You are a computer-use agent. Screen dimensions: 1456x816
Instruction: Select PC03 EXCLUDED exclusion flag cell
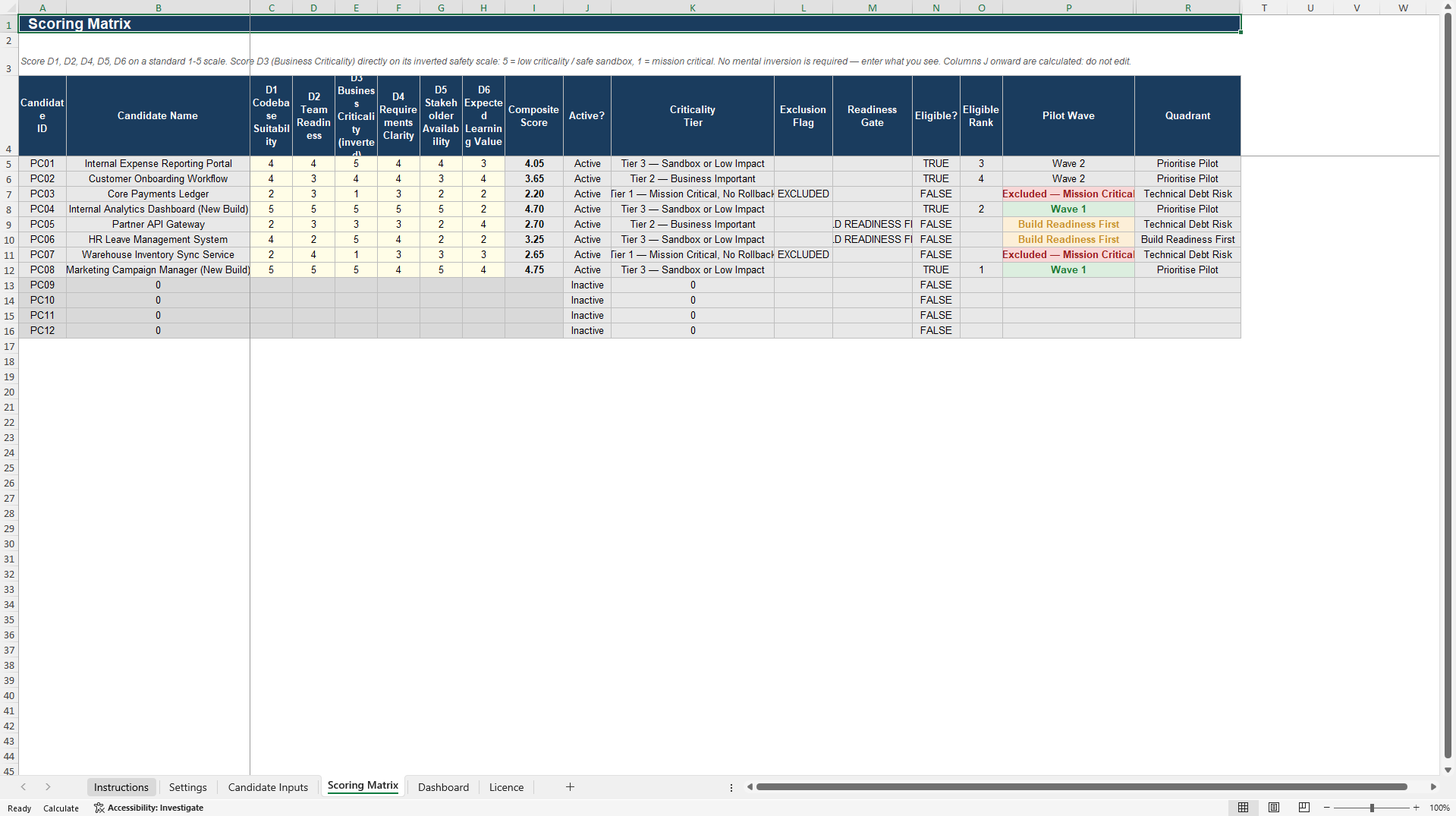pyautogui.click(x=803, y=194)
